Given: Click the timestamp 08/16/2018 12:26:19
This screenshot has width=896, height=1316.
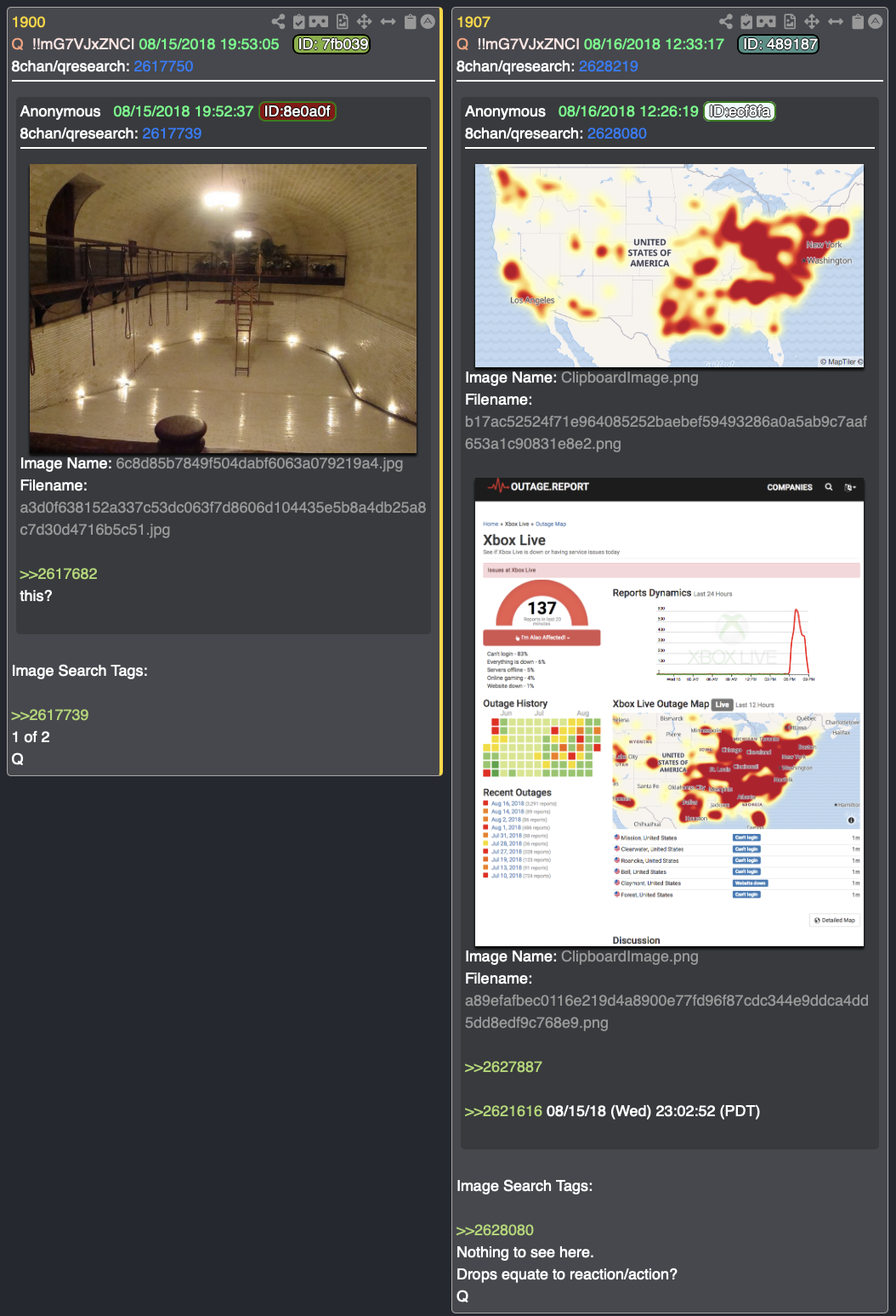Looking at the screenshot, I should (x=628, y=111).
